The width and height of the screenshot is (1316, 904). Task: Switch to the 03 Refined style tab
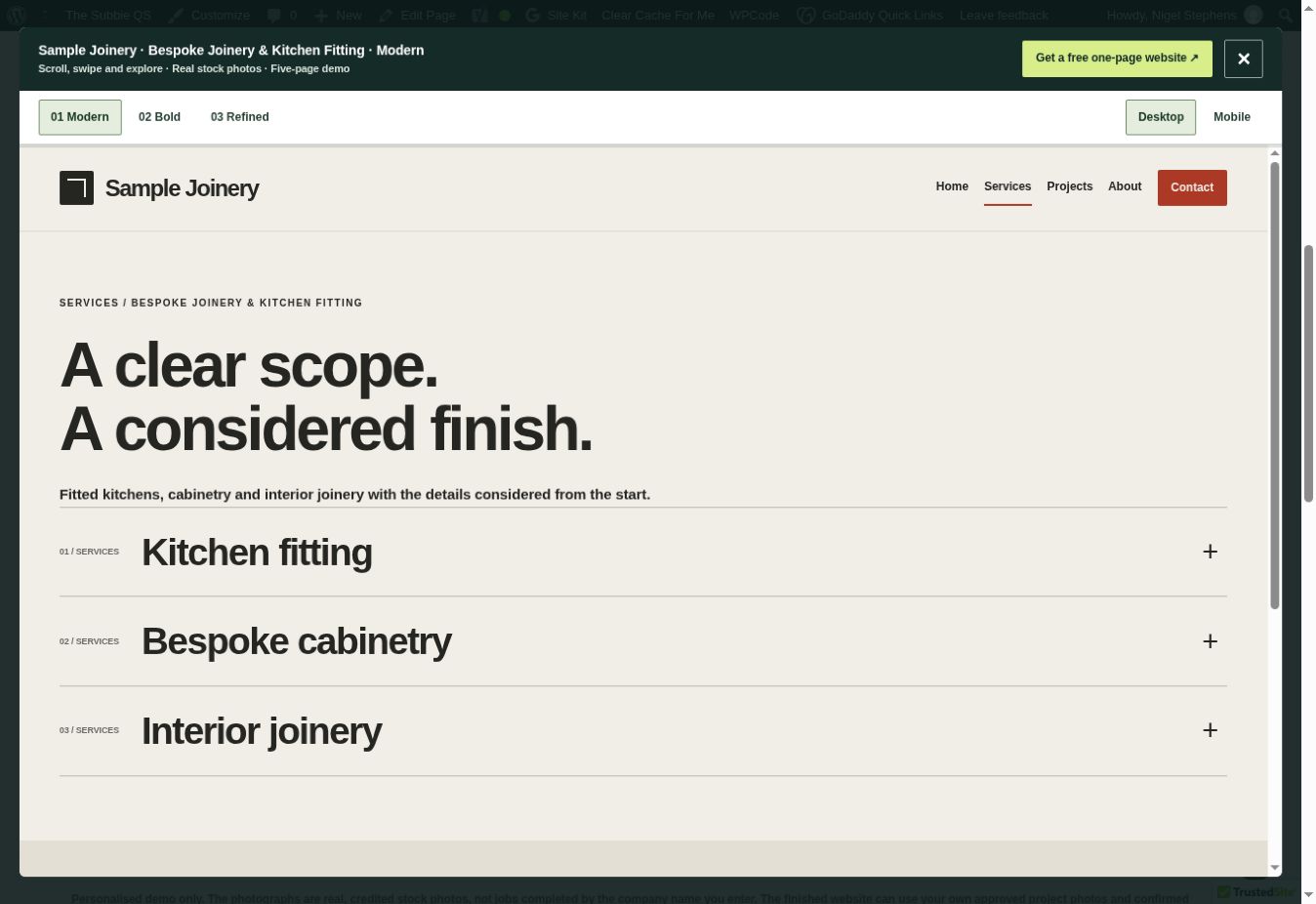click(240, 117)
